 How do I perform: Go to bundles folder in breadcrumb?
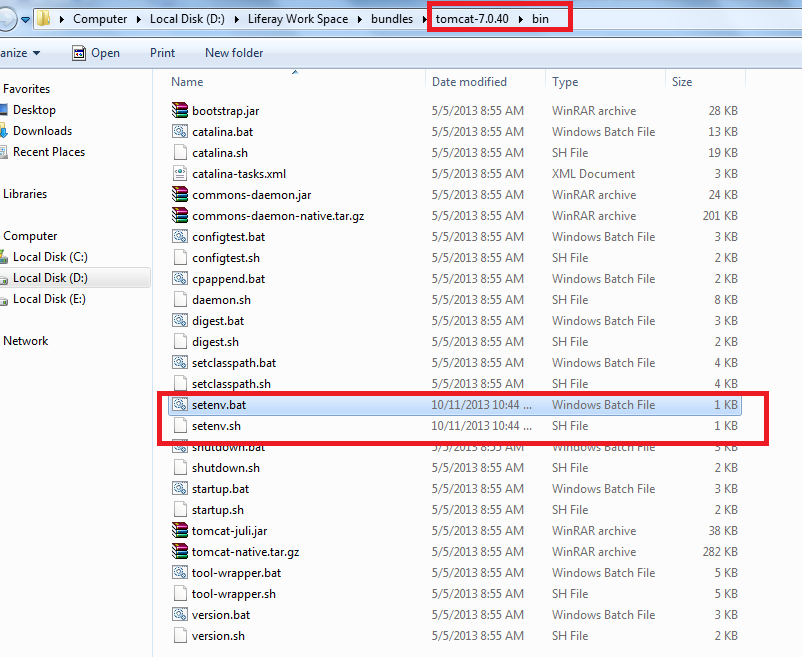pyautogui.click(x=392, y=19)
